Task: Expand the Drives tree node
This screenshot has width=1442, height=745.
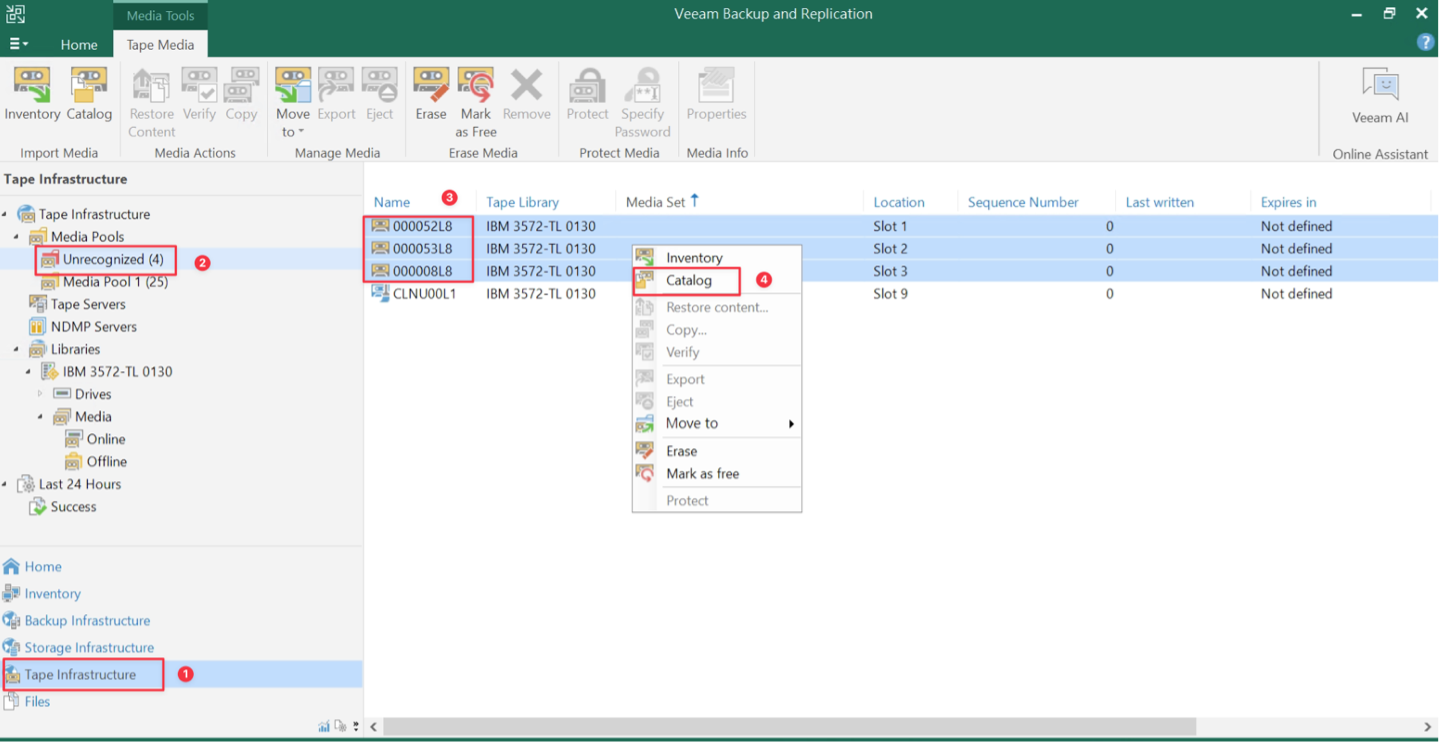Action: click(x=40, y=394)
